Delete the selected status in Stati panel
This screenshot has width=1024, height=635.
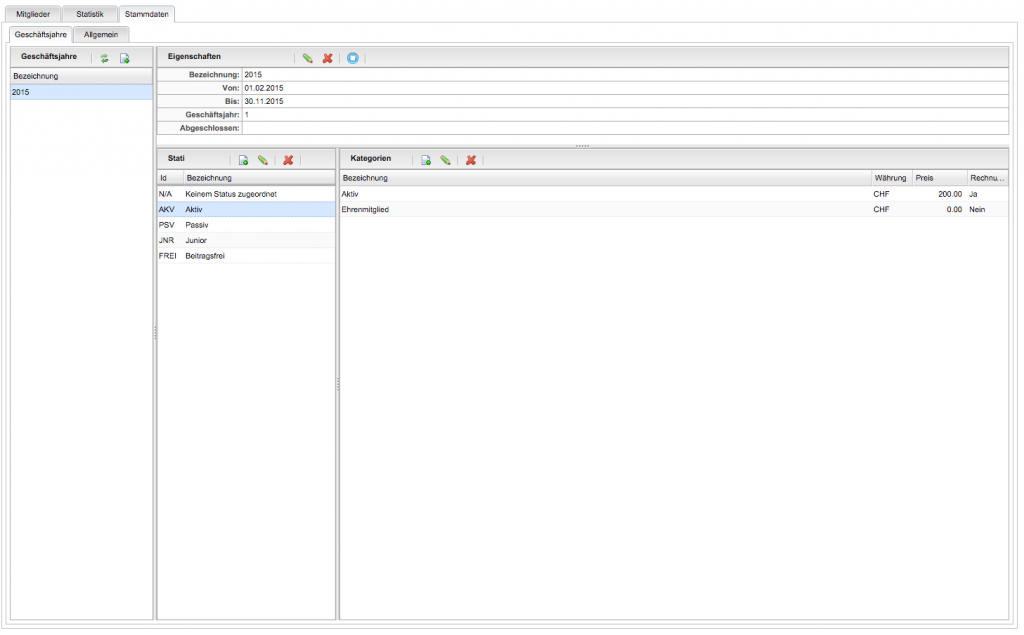[288, 160]
